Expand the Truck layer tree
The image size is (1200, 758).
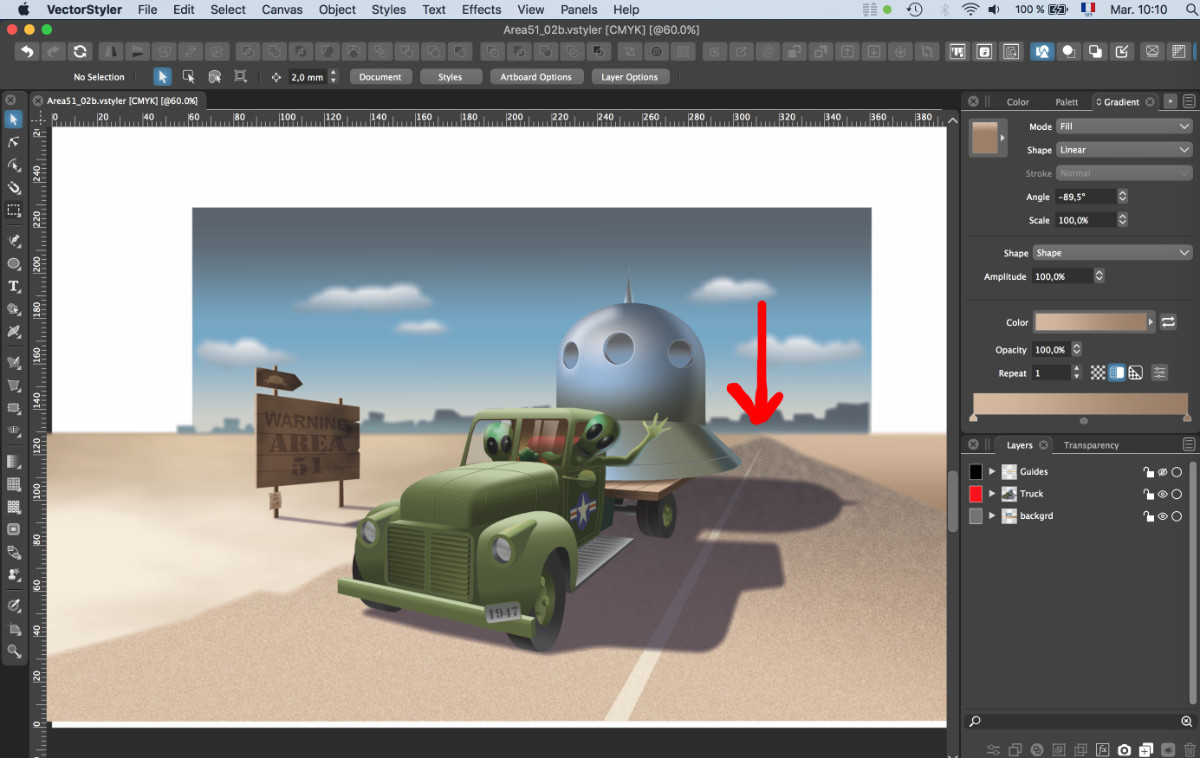(992, 494)
